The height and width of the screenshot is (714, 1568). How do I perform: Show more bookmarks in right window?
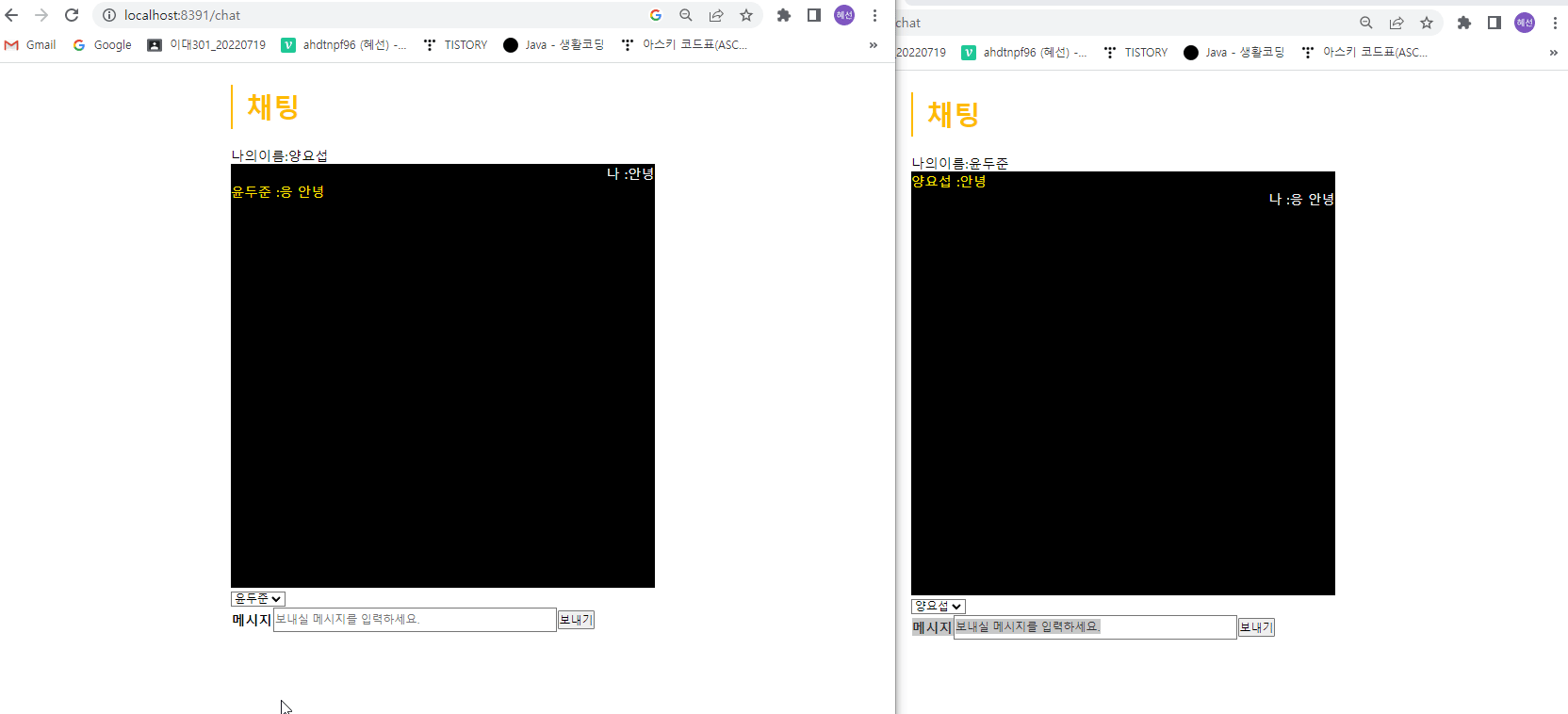tap(1554, 53)
